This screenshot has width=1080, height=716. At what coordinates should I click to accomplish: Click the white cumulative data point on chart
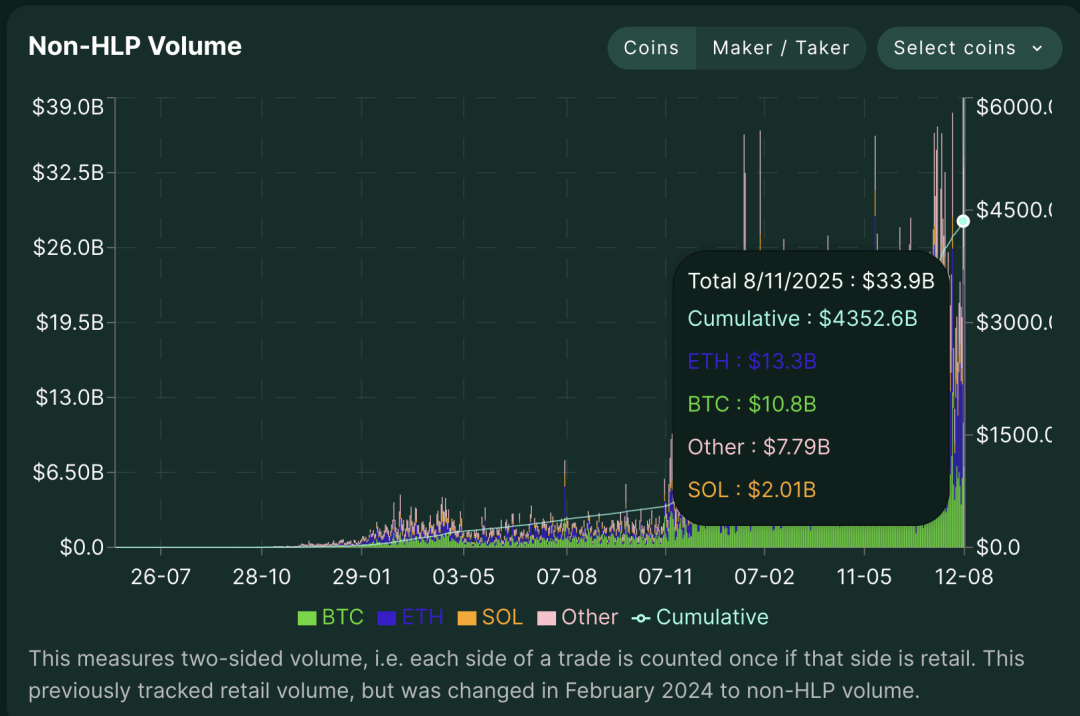point(963,221)
